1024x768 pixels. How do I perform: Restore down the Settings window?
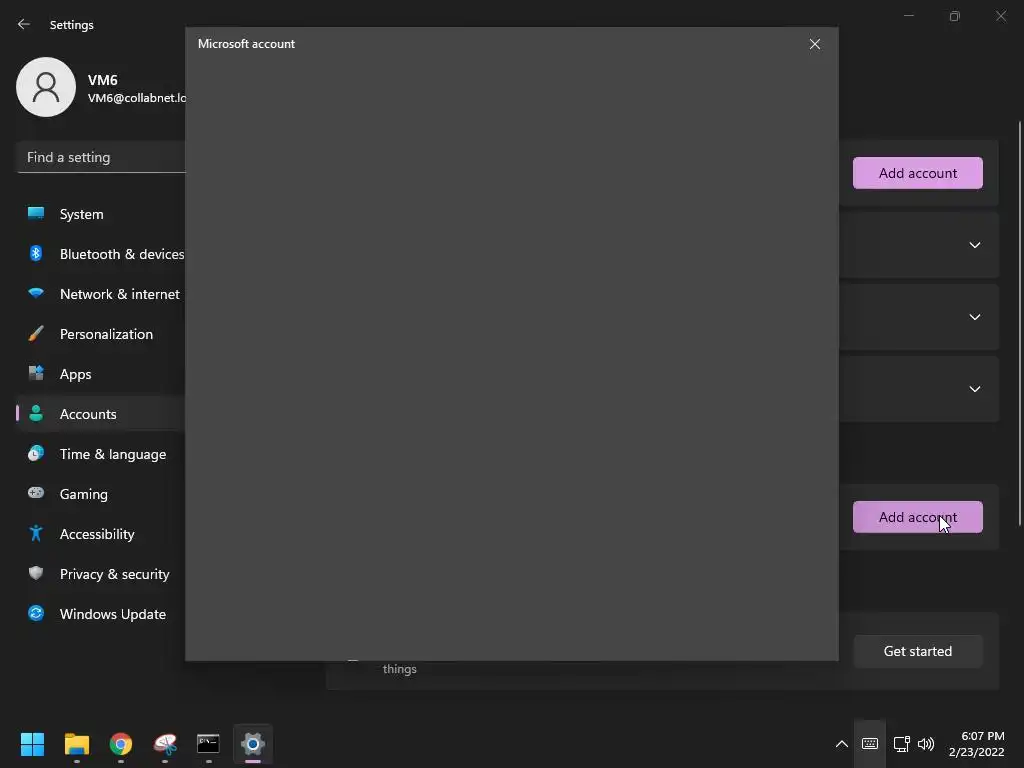click(x=955, y=16)
